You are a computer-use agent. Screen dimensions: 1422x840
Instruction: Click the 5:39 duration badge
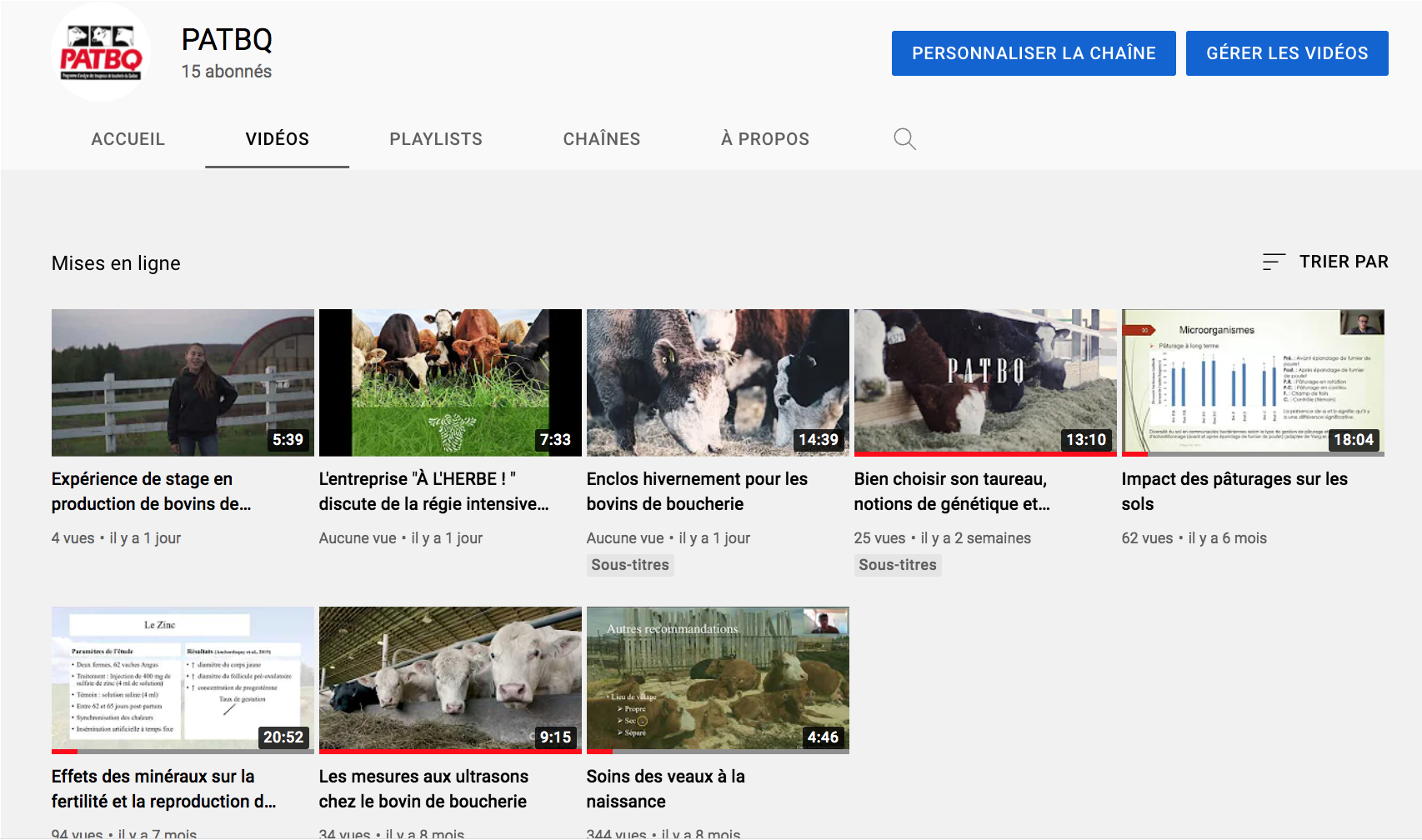(x=288, y=439)
